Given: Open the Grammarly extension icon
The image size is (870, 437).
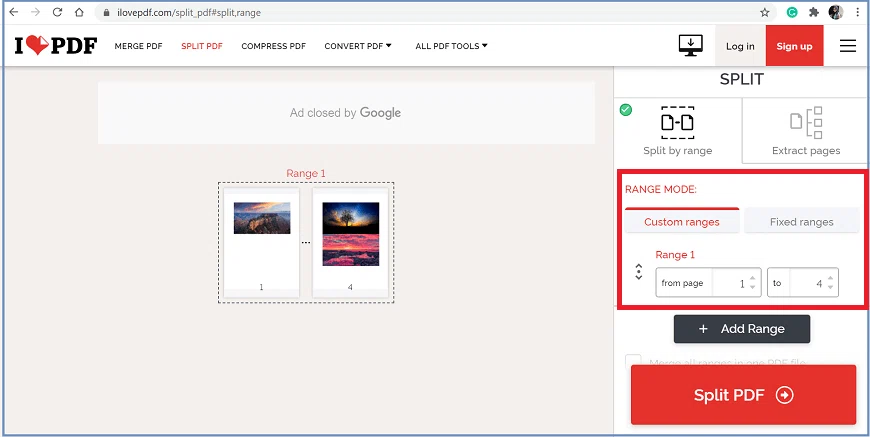Looking at the screenshot, I should tap(792, 12).
